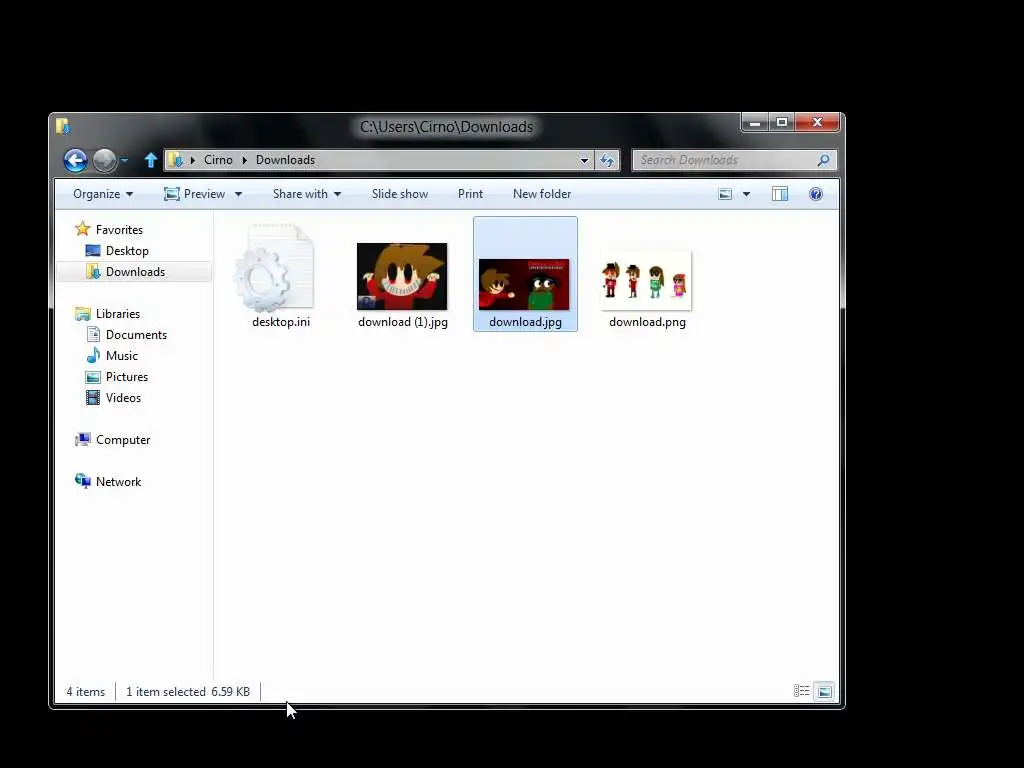This screenshot has height=768, width=1024.
Task: Open the Music library
Action: [121, 356]
